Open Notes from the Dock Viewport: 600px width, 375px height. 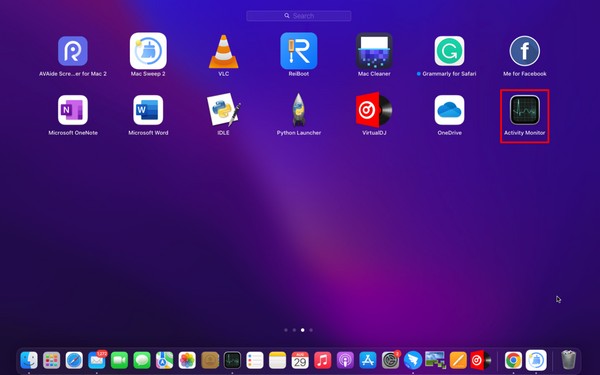(277, 360)
